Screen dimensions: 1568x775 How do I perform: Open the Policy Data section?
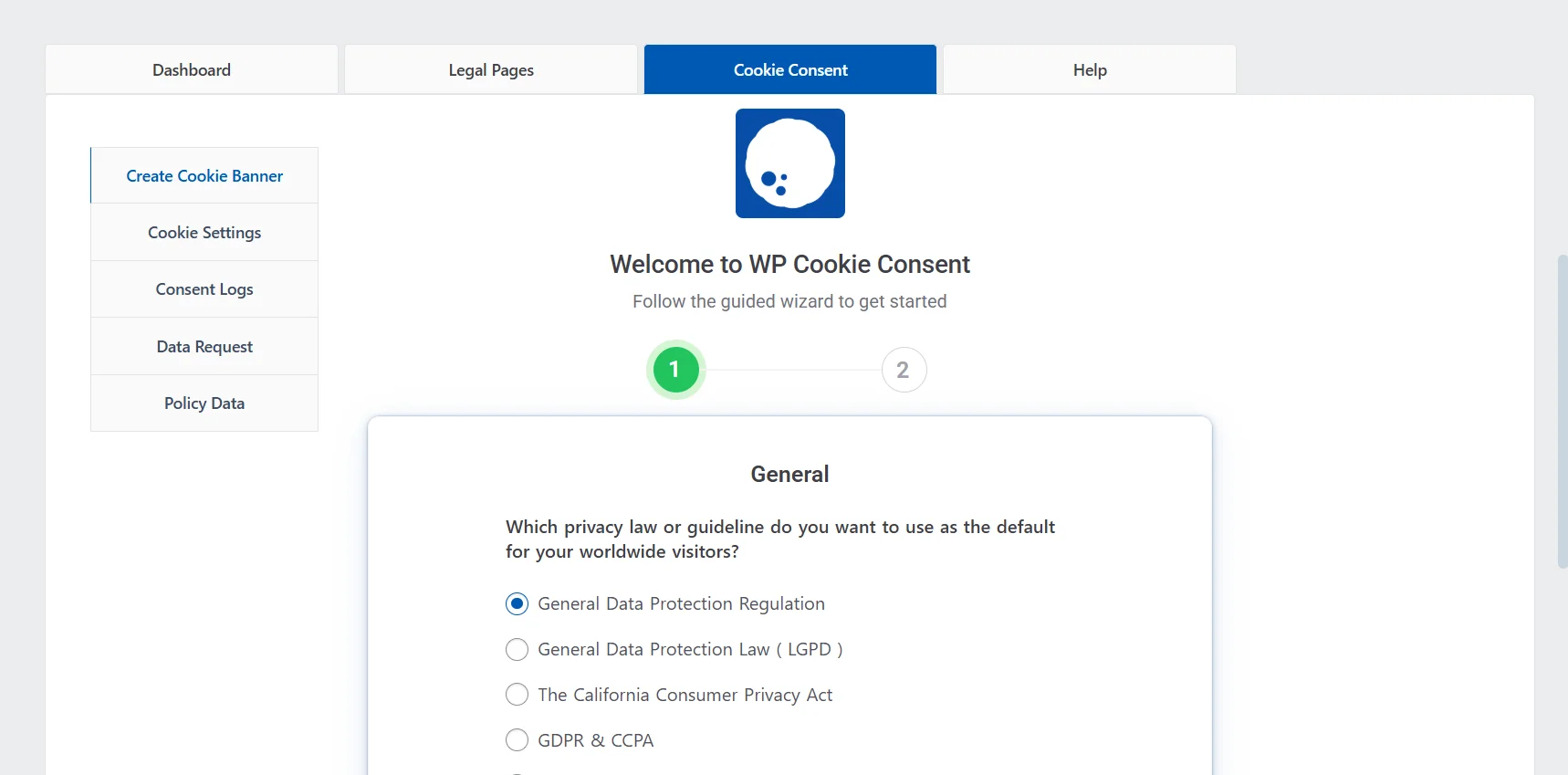204,403
